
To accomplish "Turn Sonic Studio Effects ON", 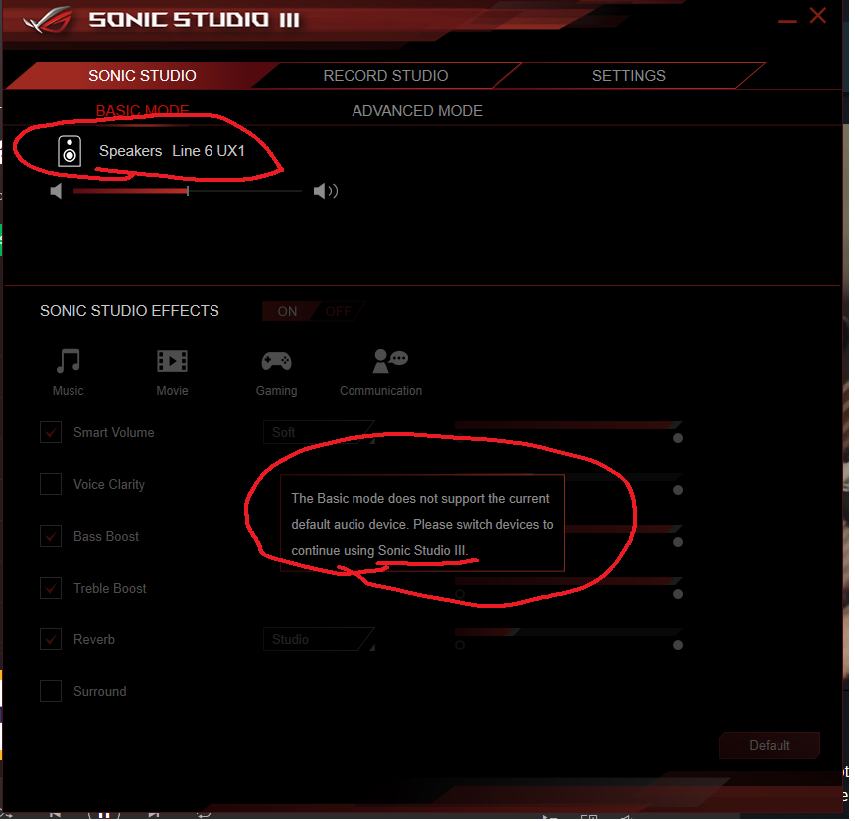I will pos(287,312).
